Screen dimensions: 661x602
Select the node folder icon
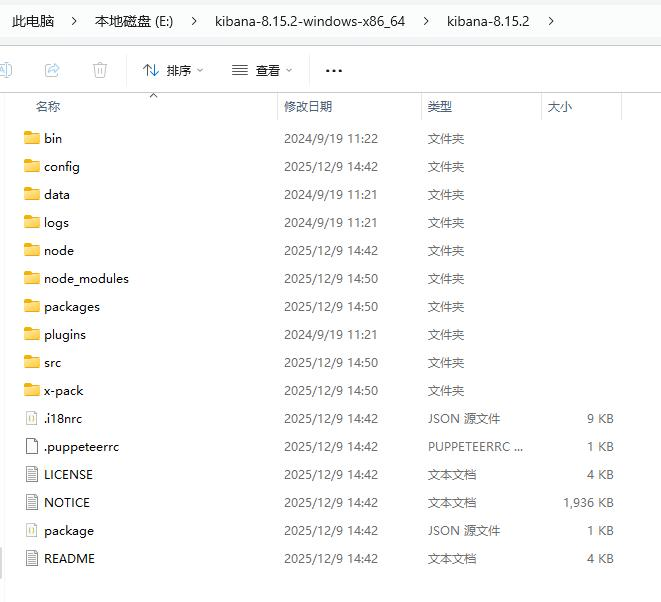tap(32, 250)
